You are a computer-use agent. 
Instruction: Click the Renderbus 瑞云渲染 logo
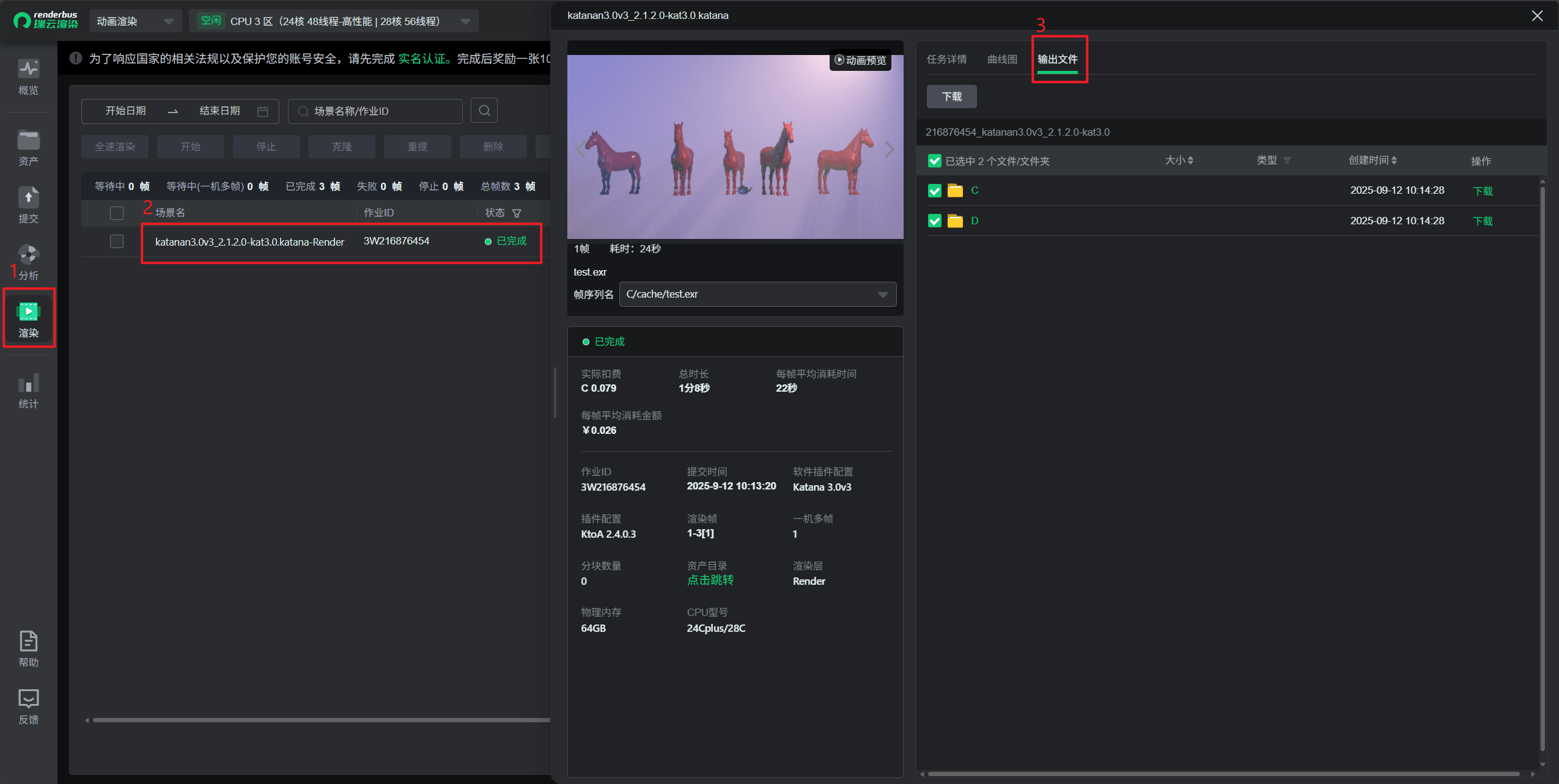point(46,21)
